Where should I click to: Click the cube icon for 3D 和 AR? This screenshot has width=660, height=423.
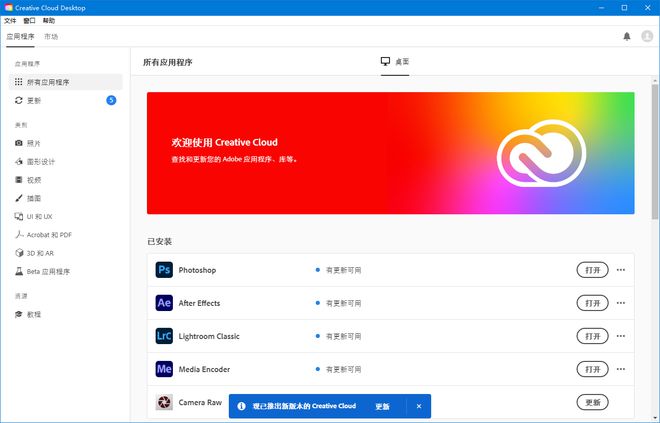click(x=19, y=253)
